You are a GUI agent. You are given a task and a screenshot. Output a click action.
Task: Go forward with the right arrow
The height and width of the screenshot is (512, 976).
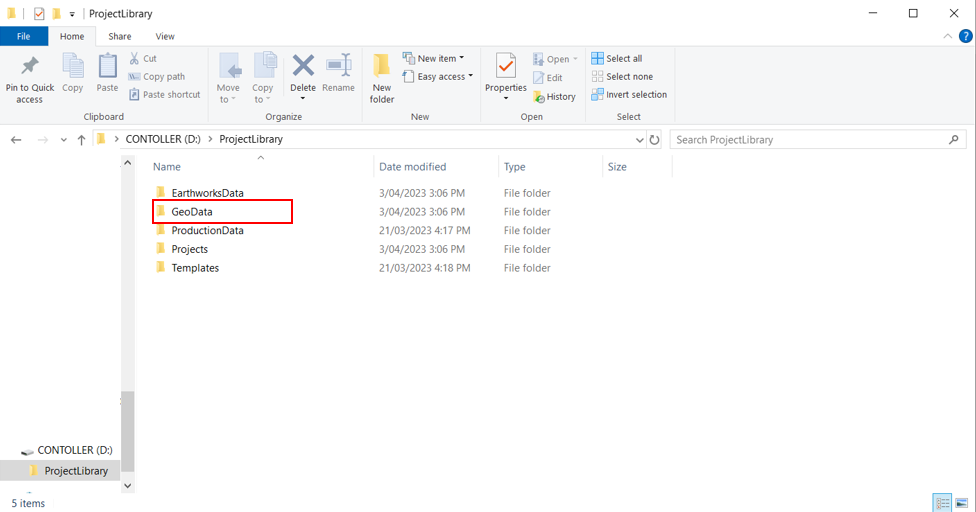pyautogui.click(x=42, y=140)
